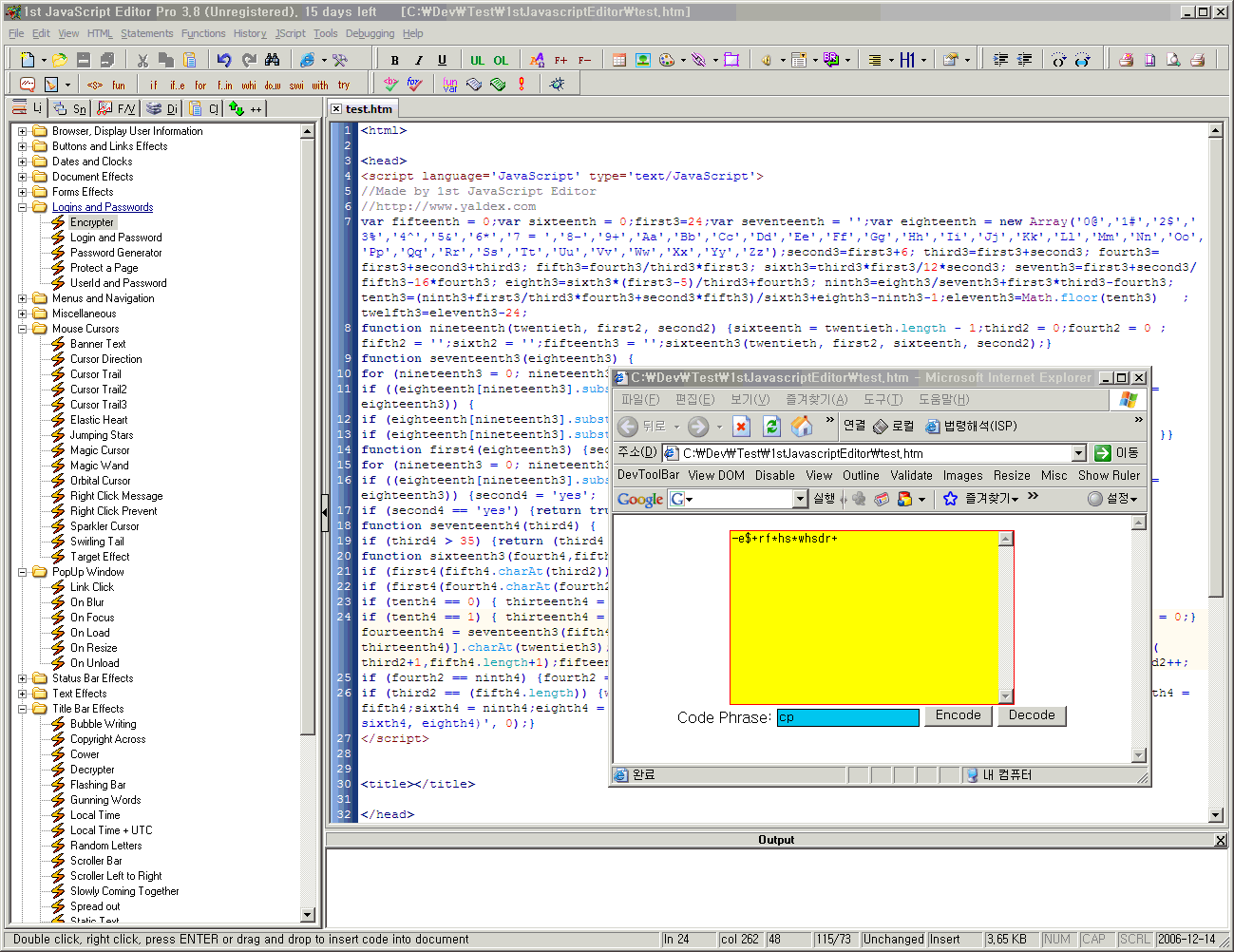Click the fun function snippet button

tap(119, 85)
